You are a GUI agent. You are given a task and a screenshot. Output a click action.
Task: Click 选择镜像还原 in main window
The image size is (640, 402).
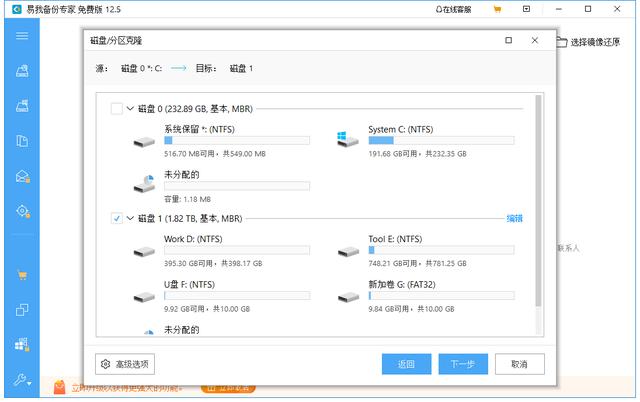click(x=589, y=42)
